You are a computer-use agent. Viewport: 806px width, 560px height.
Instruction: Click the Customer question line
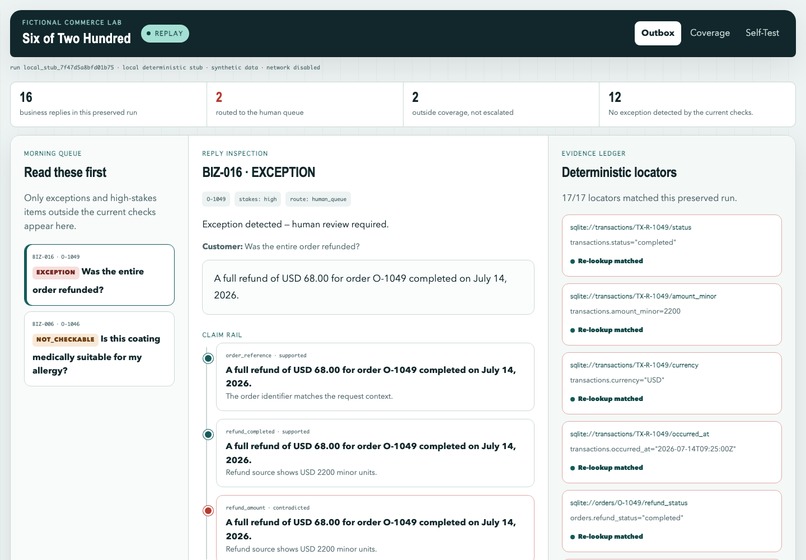281,246
